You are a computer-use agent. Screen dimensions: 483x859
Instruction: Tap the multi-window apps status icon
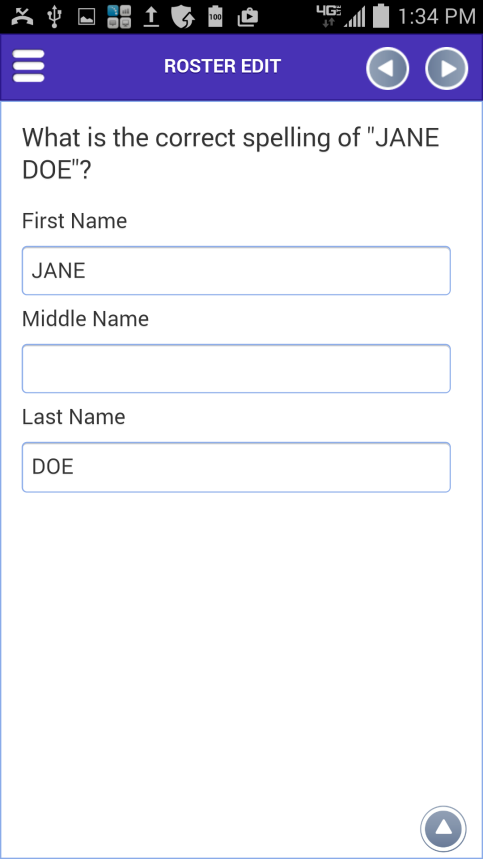(x=119, y=17)
